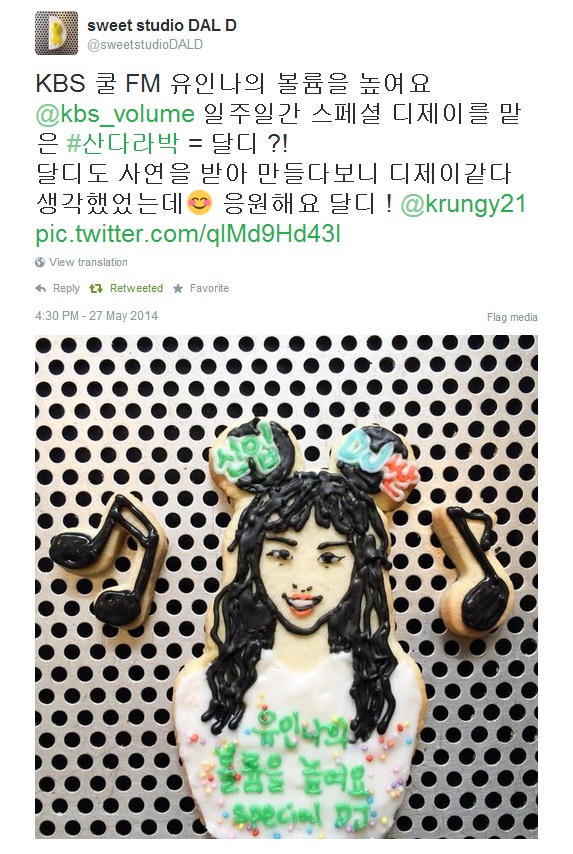Open the @sweetstudioDALD handle

coord(145,45)
